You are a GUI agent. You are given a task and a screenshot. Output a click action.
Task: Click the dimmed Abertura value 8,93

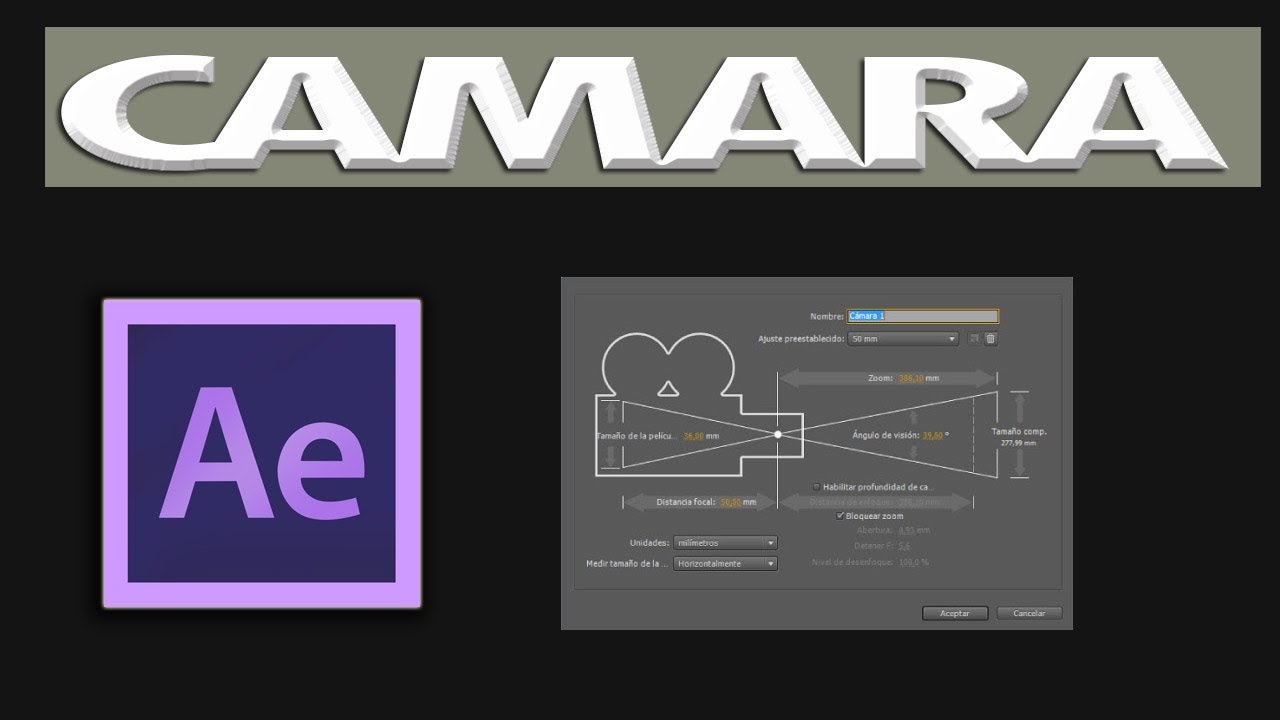(907, 530)
